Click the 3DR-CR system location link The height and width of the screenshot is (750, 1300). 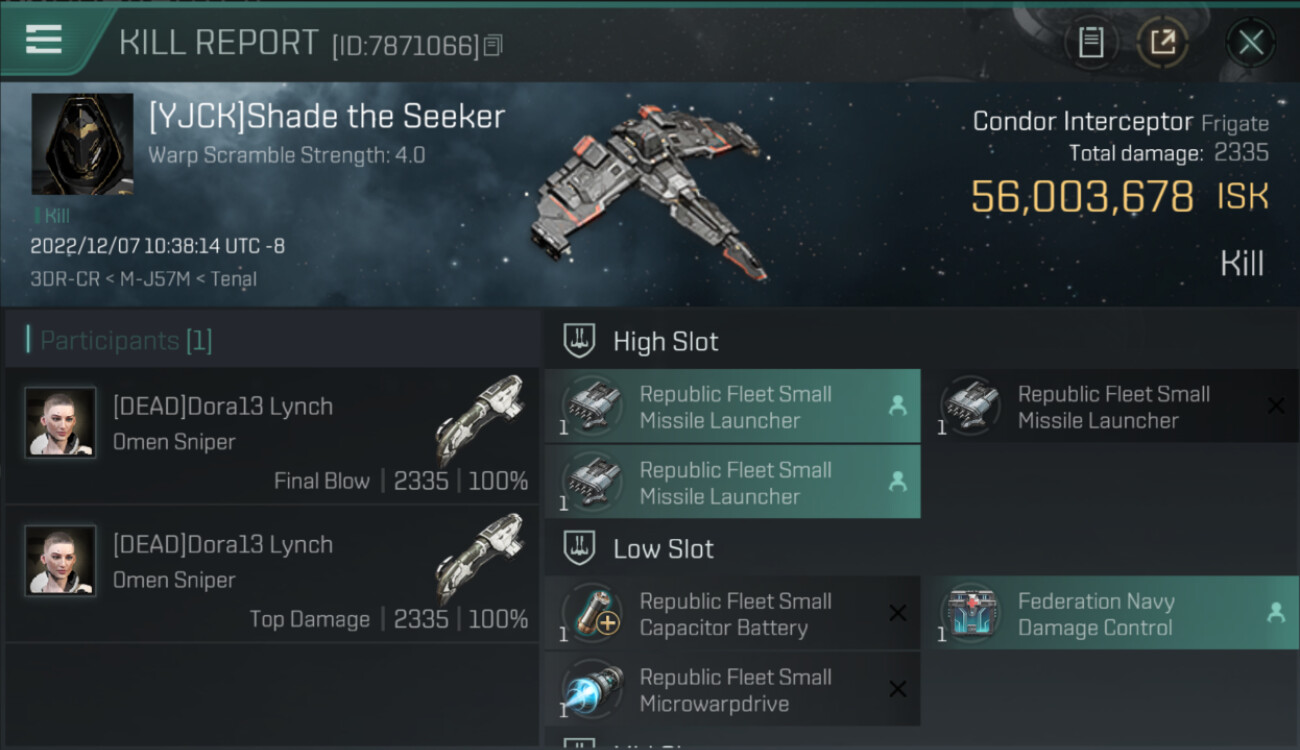pos(61,279)
